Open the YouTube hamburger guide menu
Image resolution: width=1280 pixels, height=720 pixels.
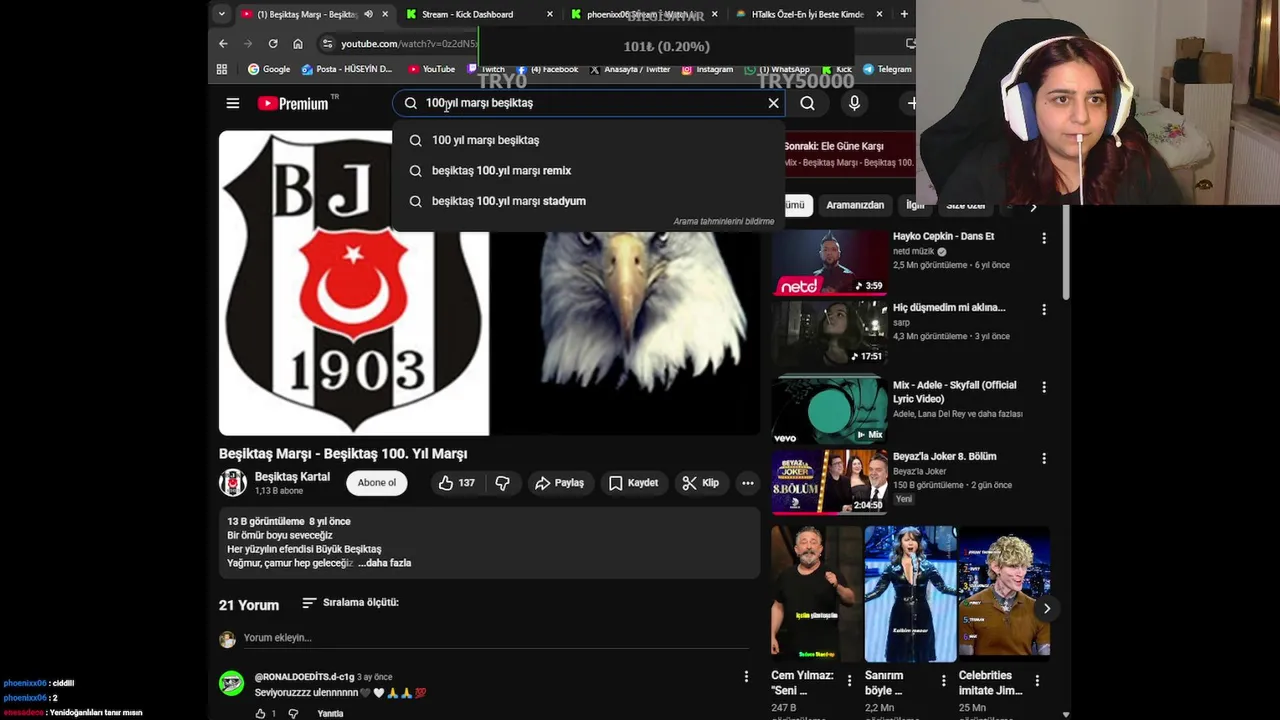tap(233, 103)
